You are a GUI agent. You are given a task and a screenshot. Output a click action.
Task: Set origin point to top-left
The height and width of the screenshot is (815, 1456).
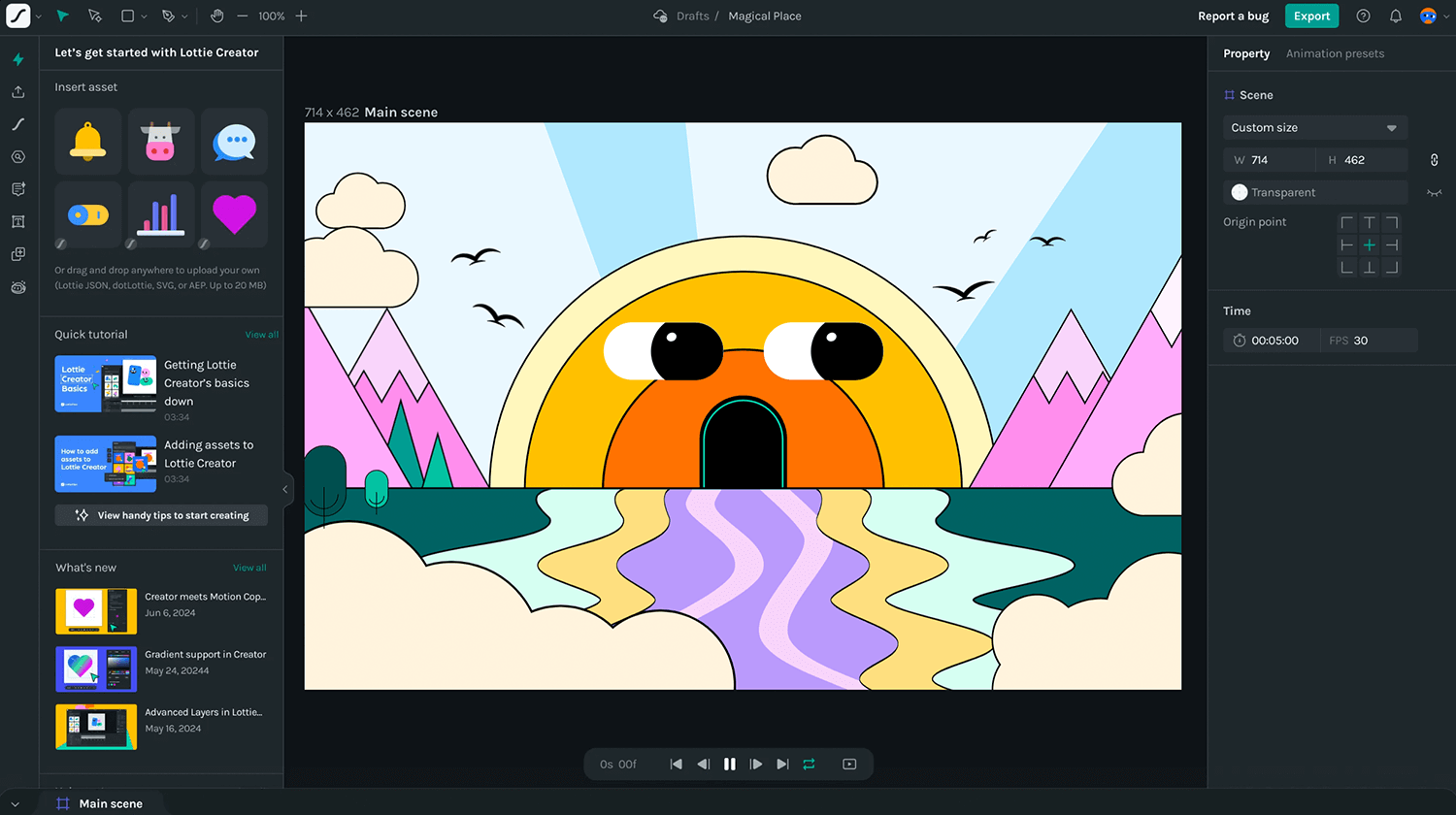tap(1347, 223)
